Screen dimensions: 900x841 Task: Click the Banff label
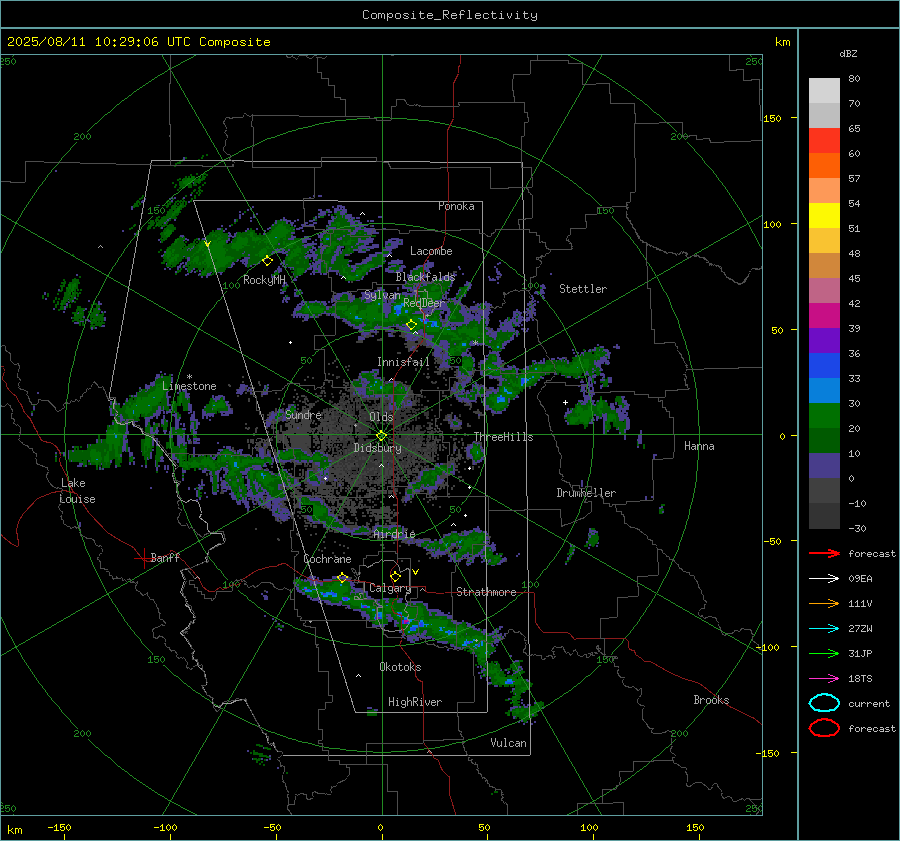click(165, 557)
